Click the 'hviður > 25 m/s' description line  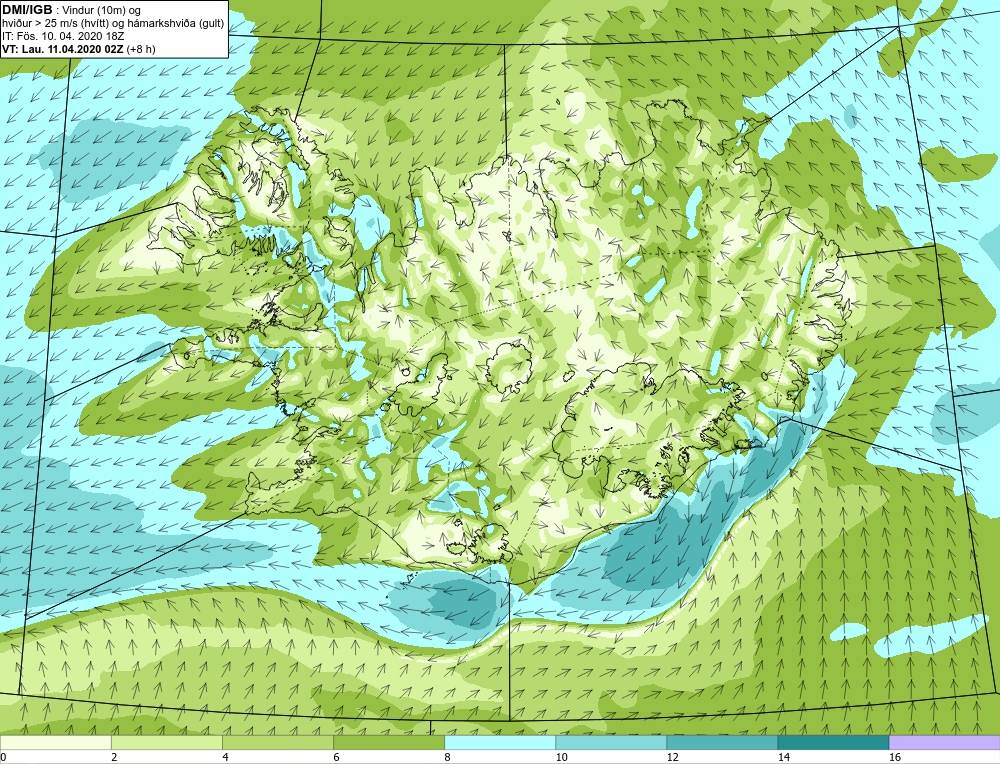coord(114,24)
